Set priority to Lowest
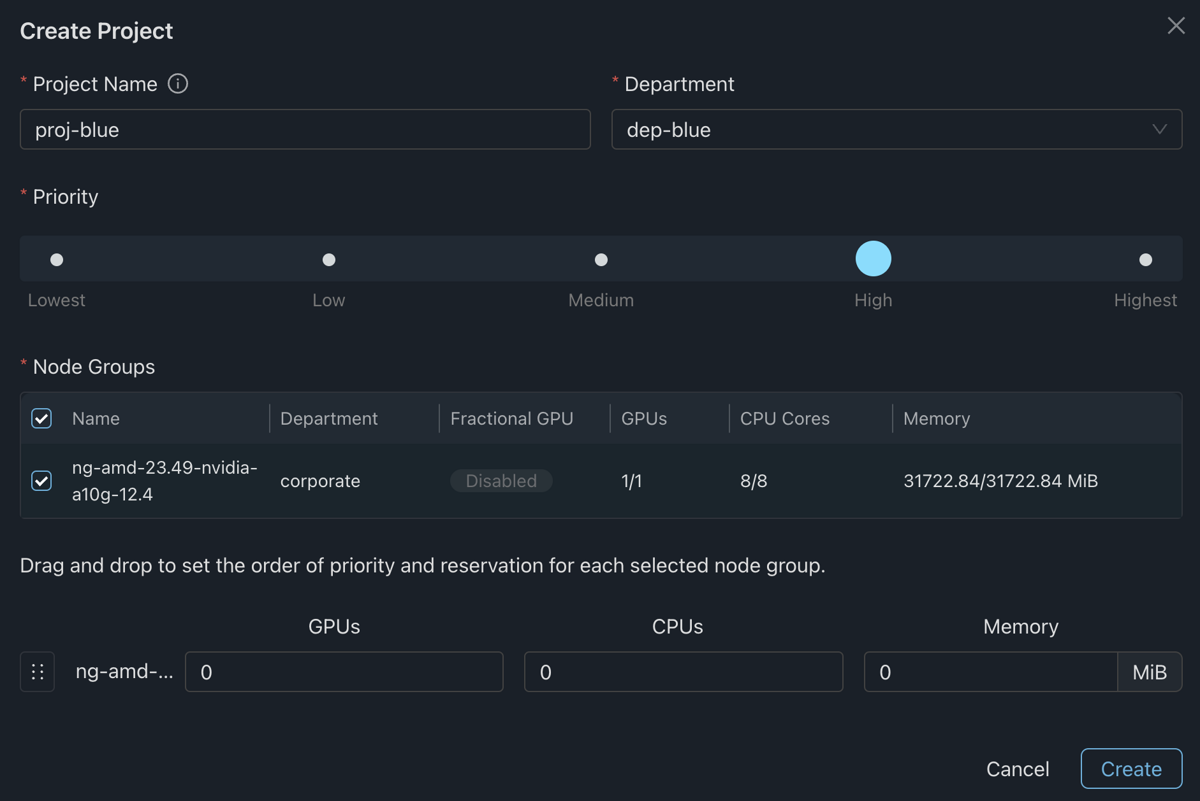Screen dimensions: 1200x801 tap(57, 260)
